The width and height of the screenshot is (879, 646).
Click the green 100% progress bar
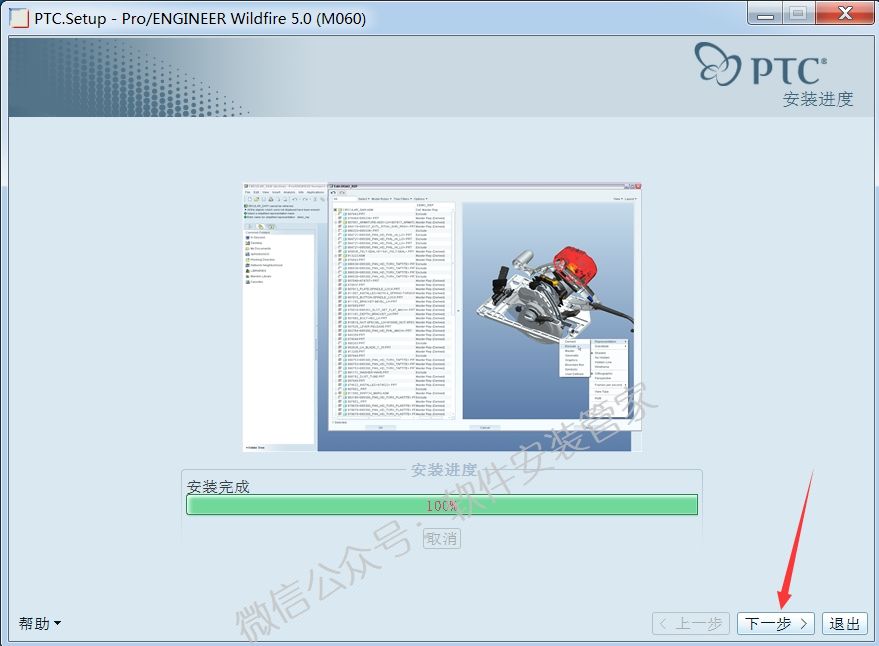coord(440,505)
